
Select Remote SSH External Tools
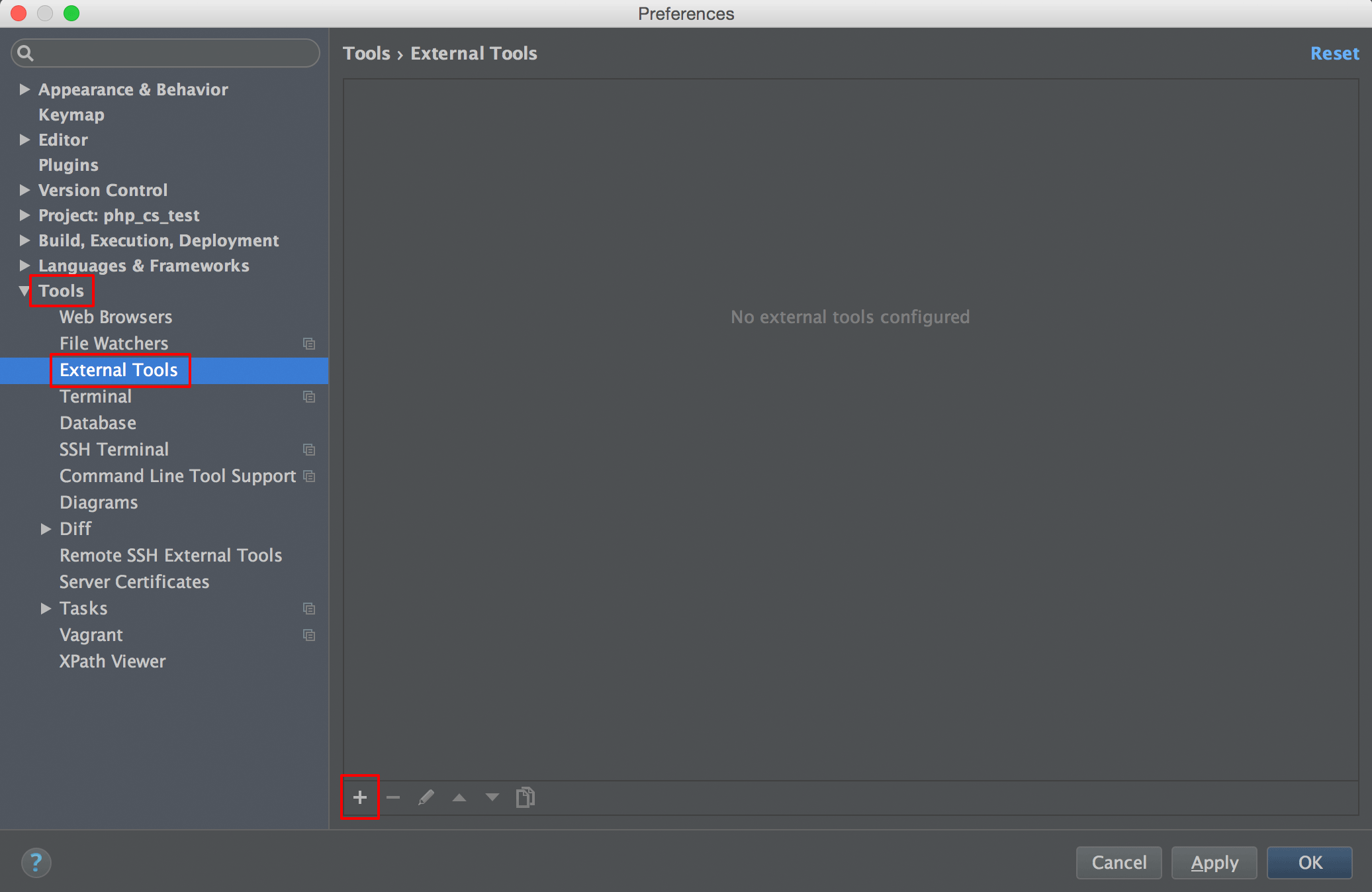coord(171,555)
